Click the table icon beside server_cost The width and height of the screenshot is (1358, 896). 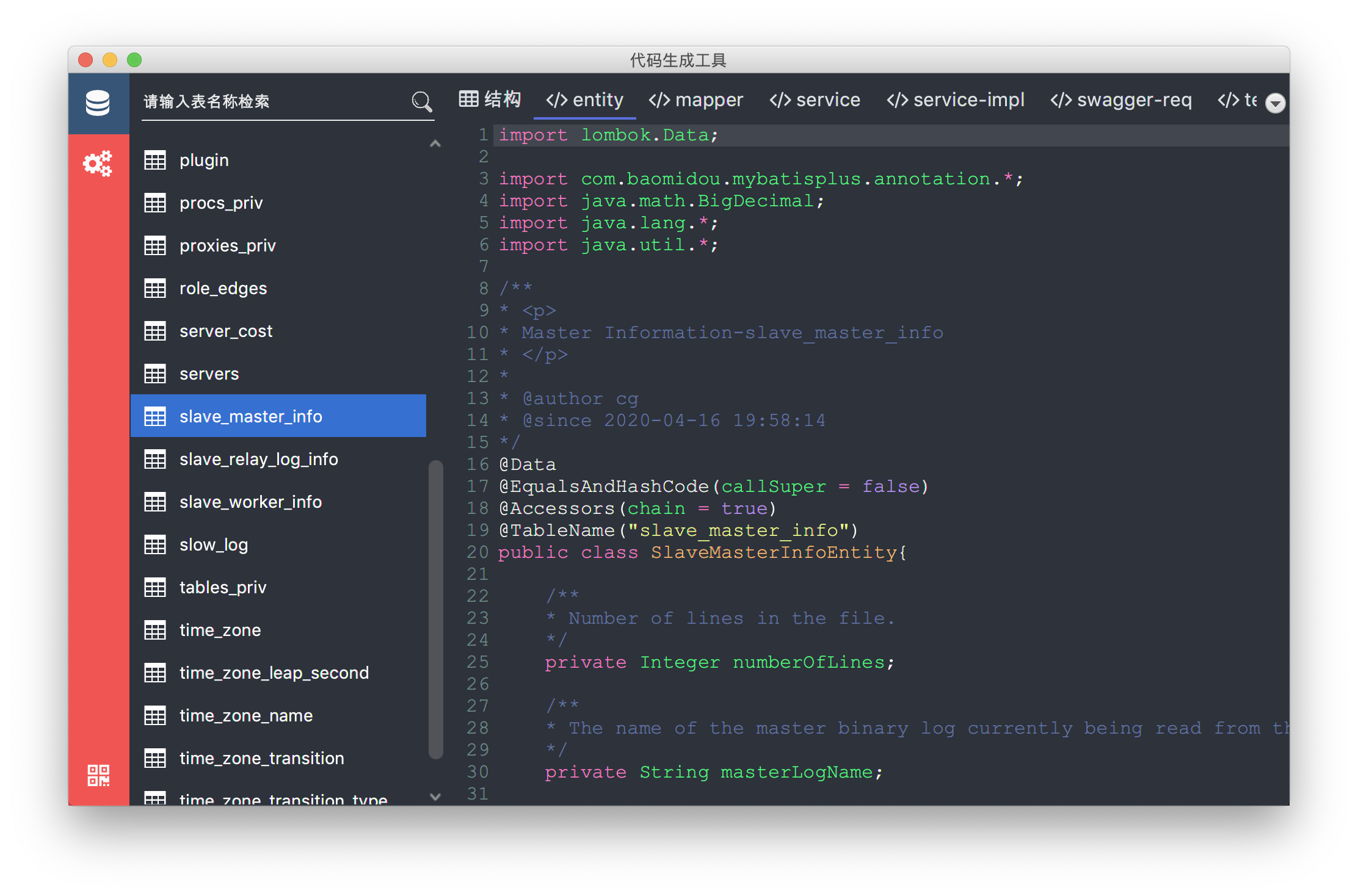(x=155, y=331)
